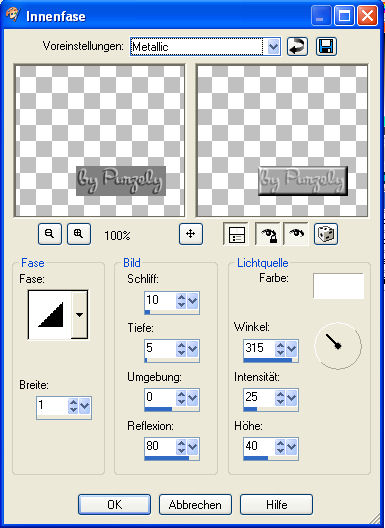Open the Umgebung slider dropdown arrow

(x=192, y=398)
